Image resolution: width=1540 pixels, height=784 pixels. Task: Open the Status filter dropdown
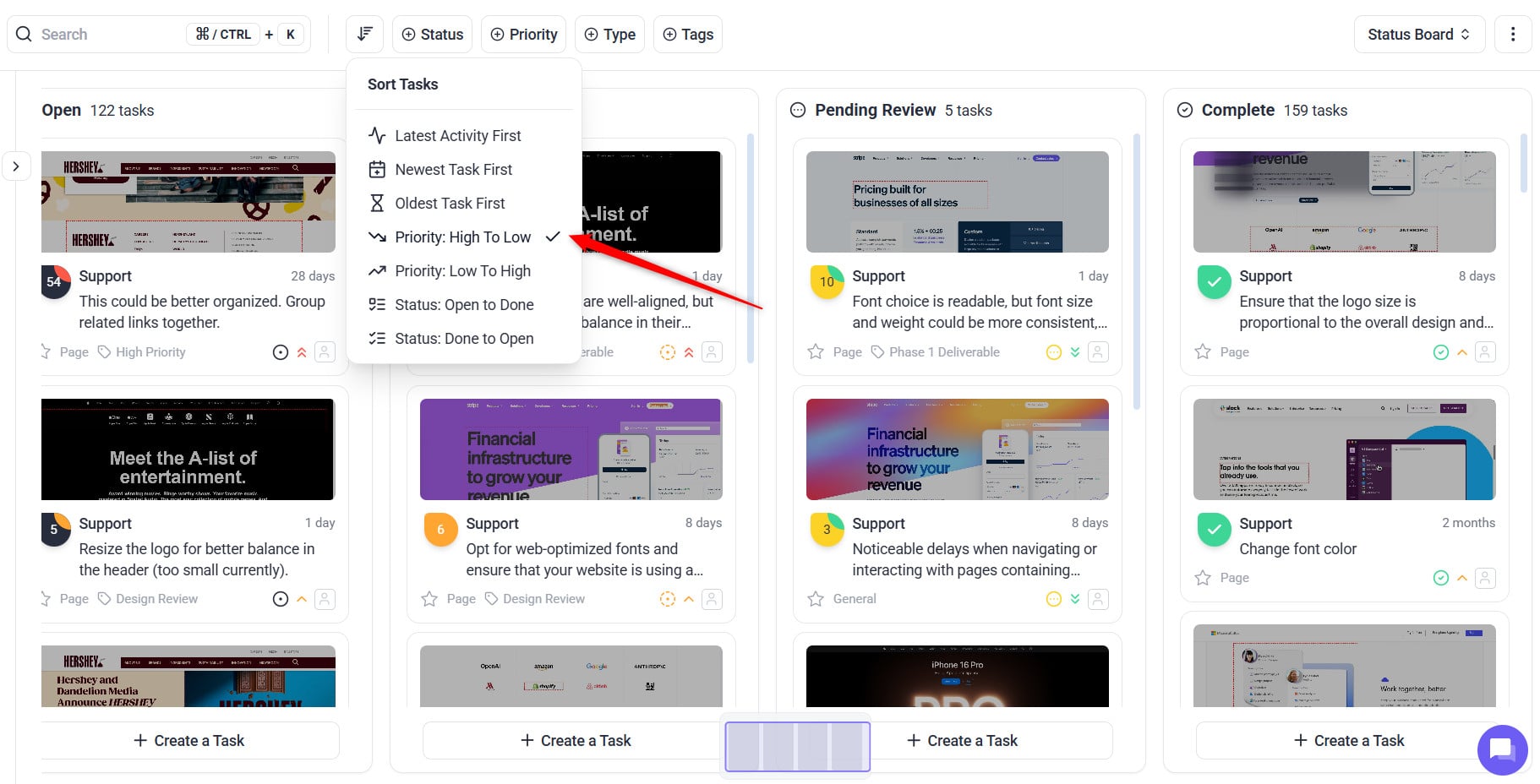(x=432, y=35)
